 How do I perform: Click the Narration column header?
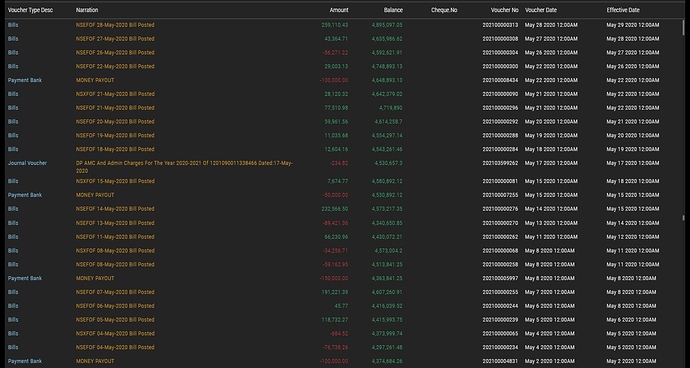(x=87, y=10)
